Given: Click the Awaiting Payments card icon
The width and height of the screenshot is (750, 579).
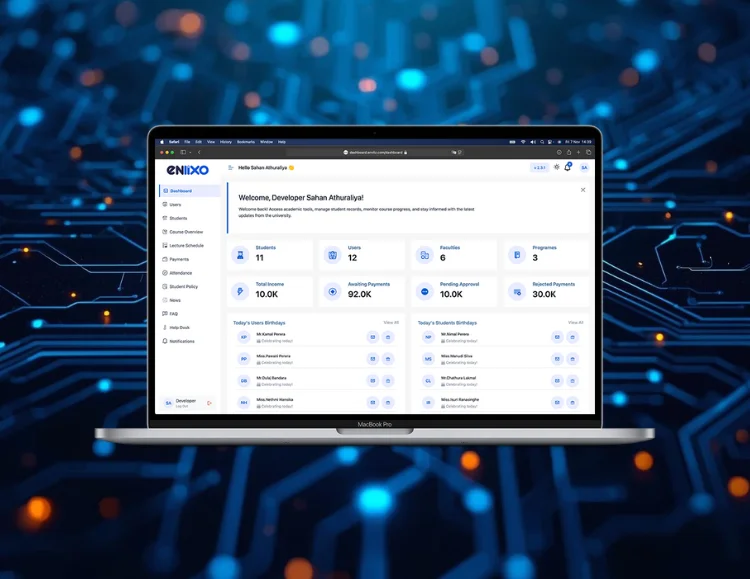Looking at the screenshot, I should pos(332,292).
